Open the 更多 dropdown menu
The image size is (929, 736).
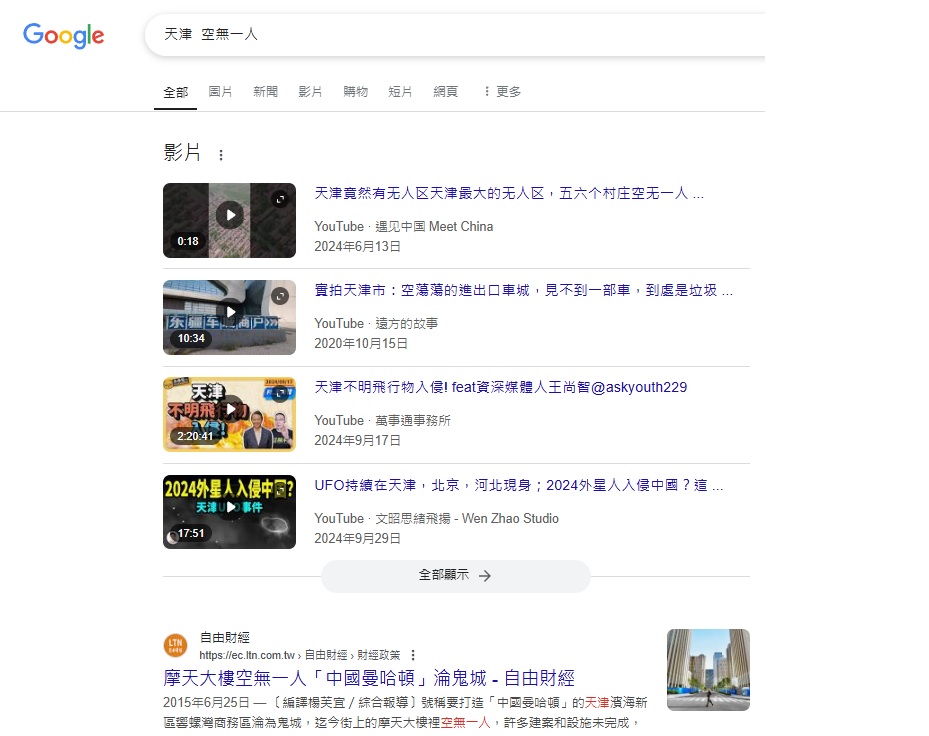[502, 91]
